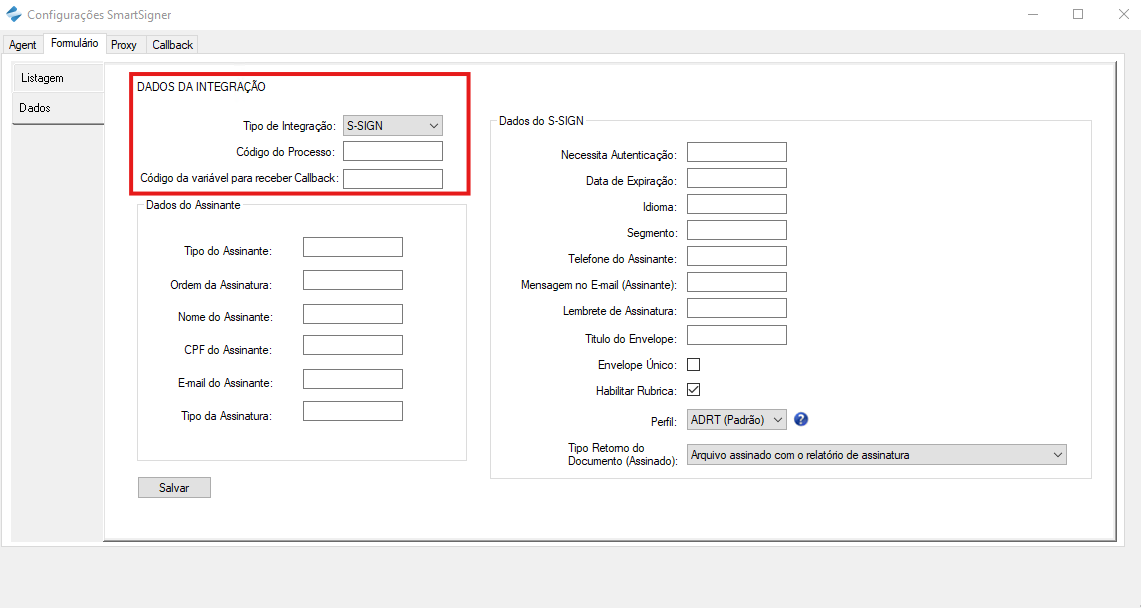
Task: Click the Salvar button
Action: point(174,488)
